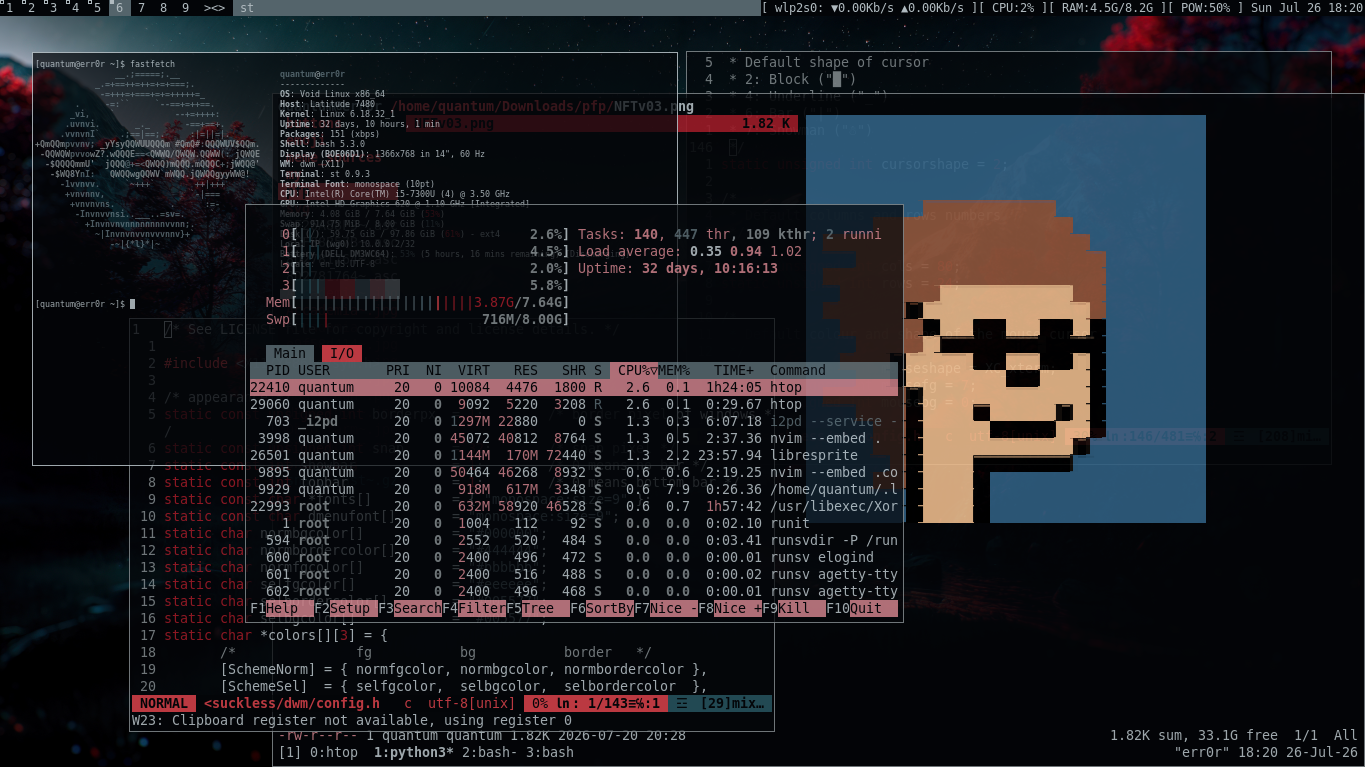Click F10 Quit in htop
Viewport: 1365px width, 767px height.
(862, 608)
